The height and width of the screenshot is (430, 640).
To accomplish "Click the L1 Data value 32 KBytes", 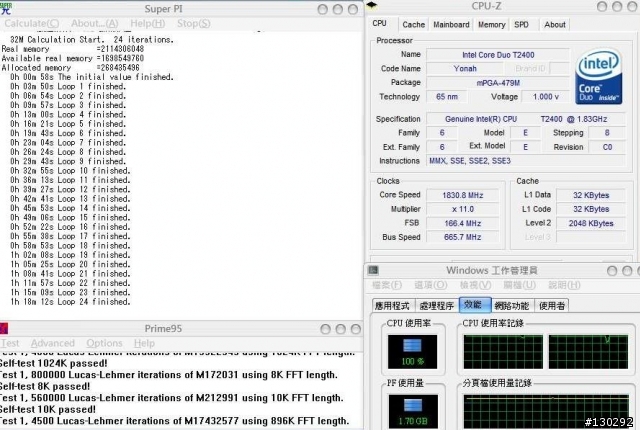I will (591, 195).
